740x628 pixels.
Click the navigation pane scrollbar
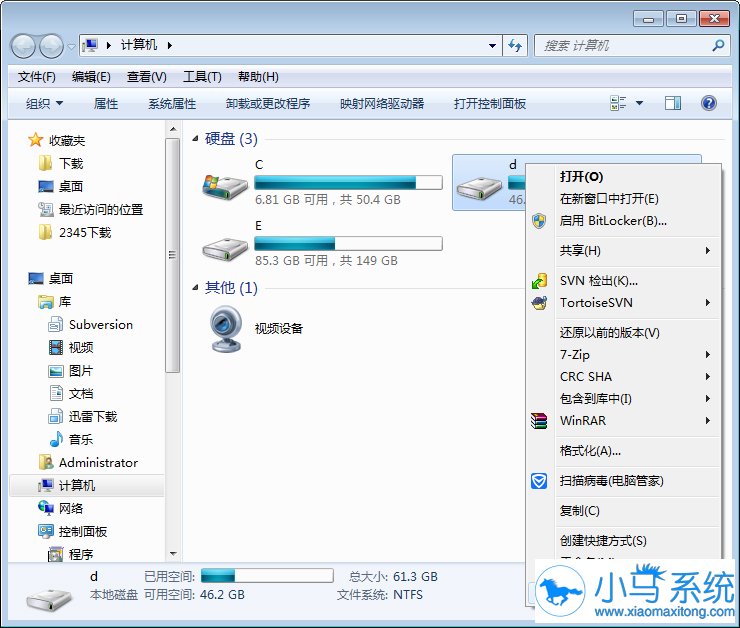pos(173,255)
